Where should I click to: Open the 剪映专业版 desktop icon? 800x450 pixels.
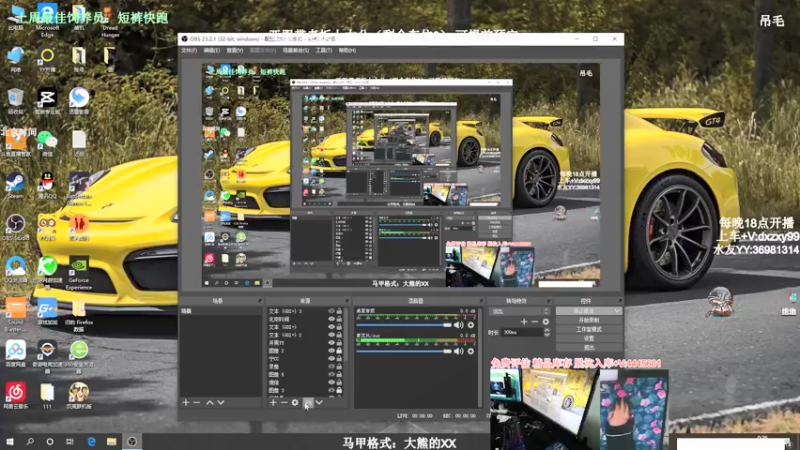pos(47,102)
